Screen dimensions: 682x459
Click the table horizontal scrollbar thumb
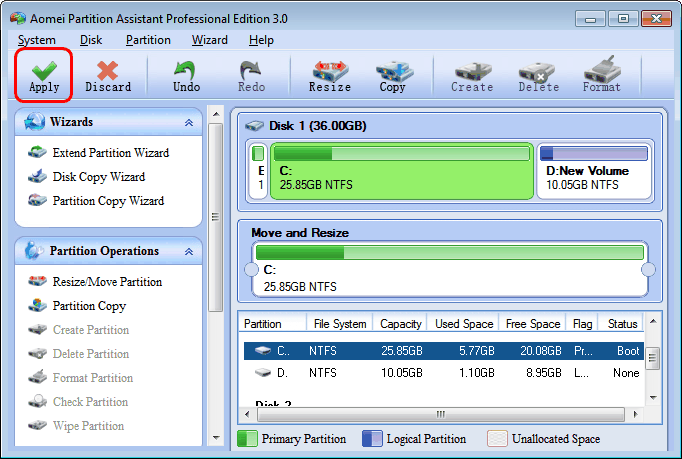click(441, 414)
